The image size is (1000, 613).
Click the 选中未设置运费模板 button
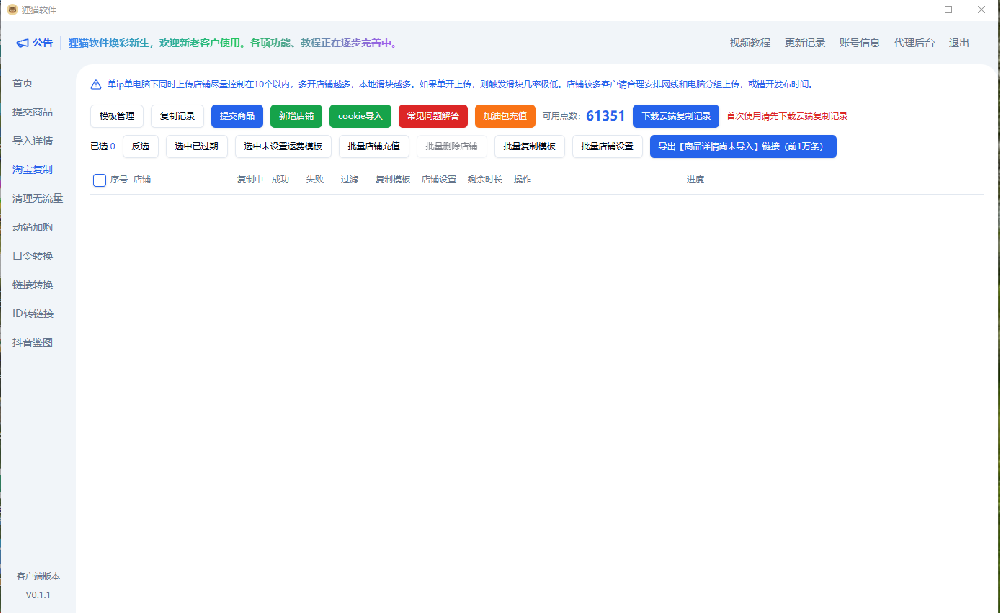coord(283,146)
